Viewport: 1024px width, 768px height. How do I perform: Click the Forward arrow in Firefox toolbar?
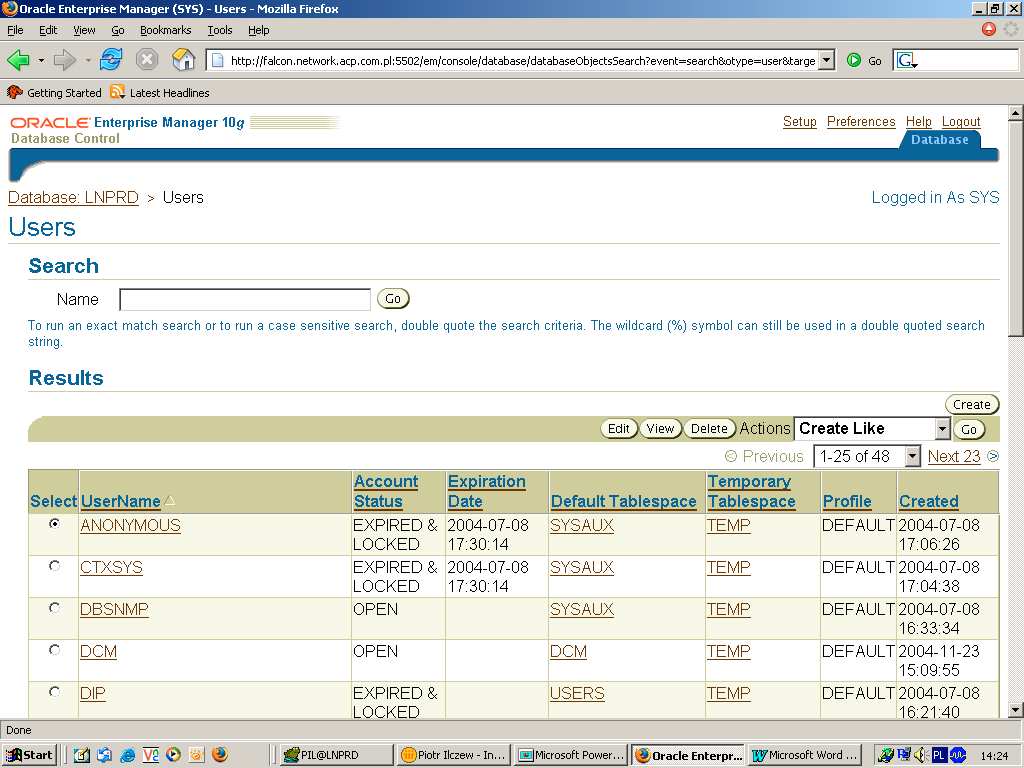pos(65,61)
